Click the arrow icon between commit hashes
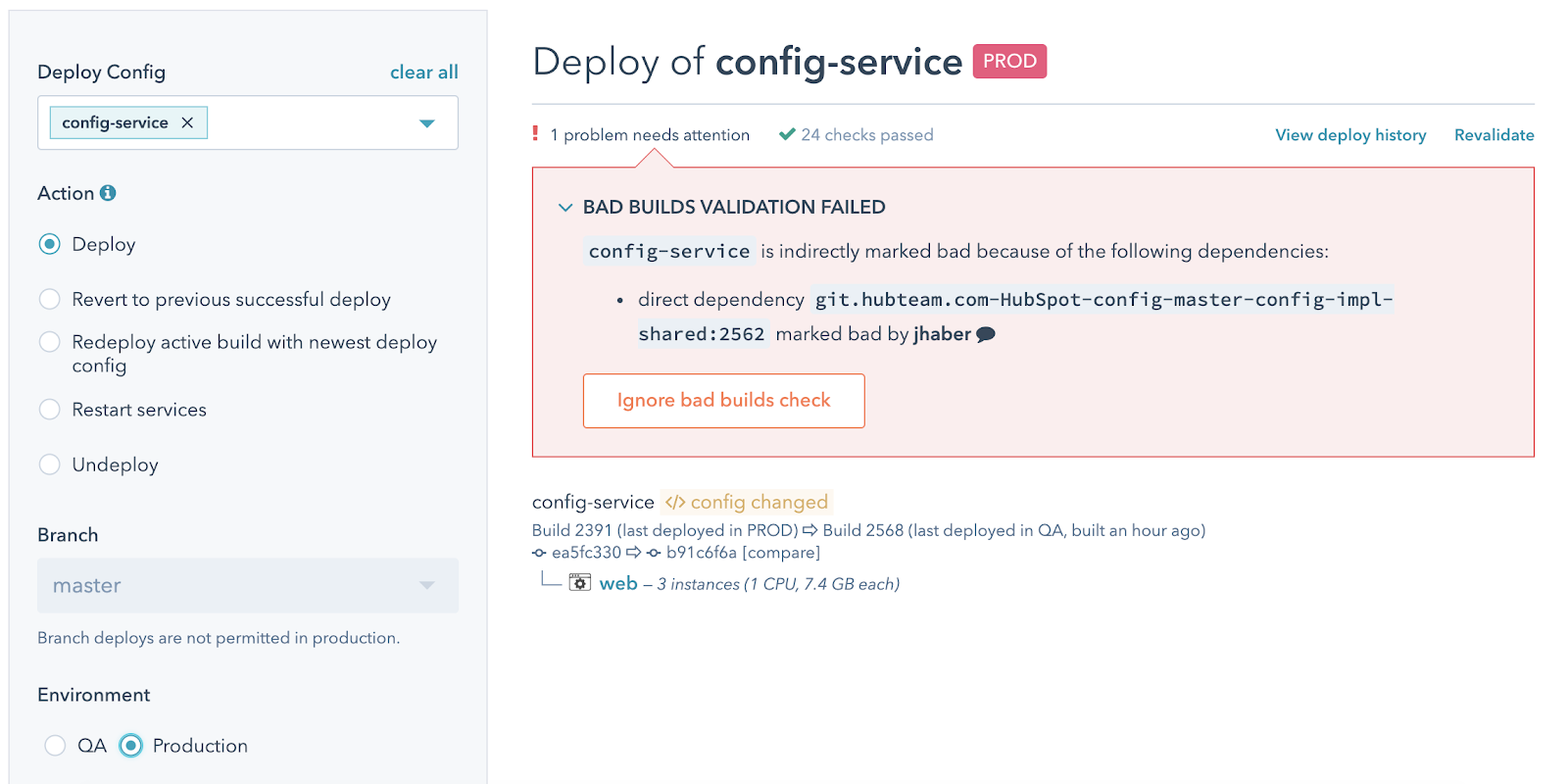Image resolution: width=1568 pixels, height=784 pixels. click(633, 553)
